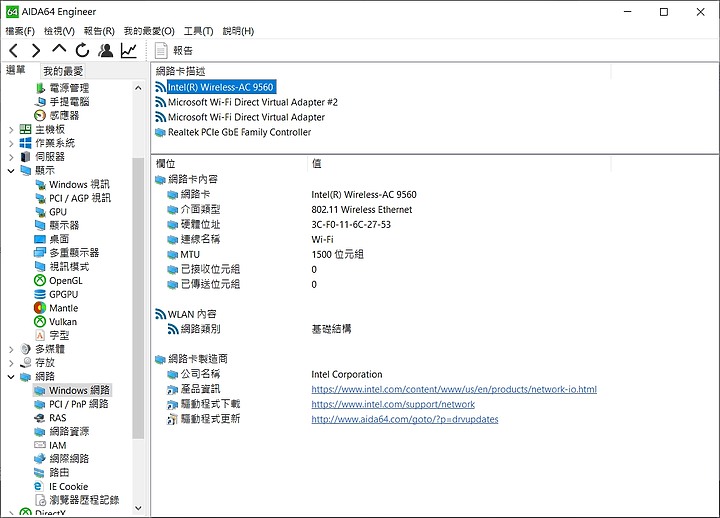Switch to the 我的最愛 sidebar tab
720x518 pixels.
(x=63, y=71)
